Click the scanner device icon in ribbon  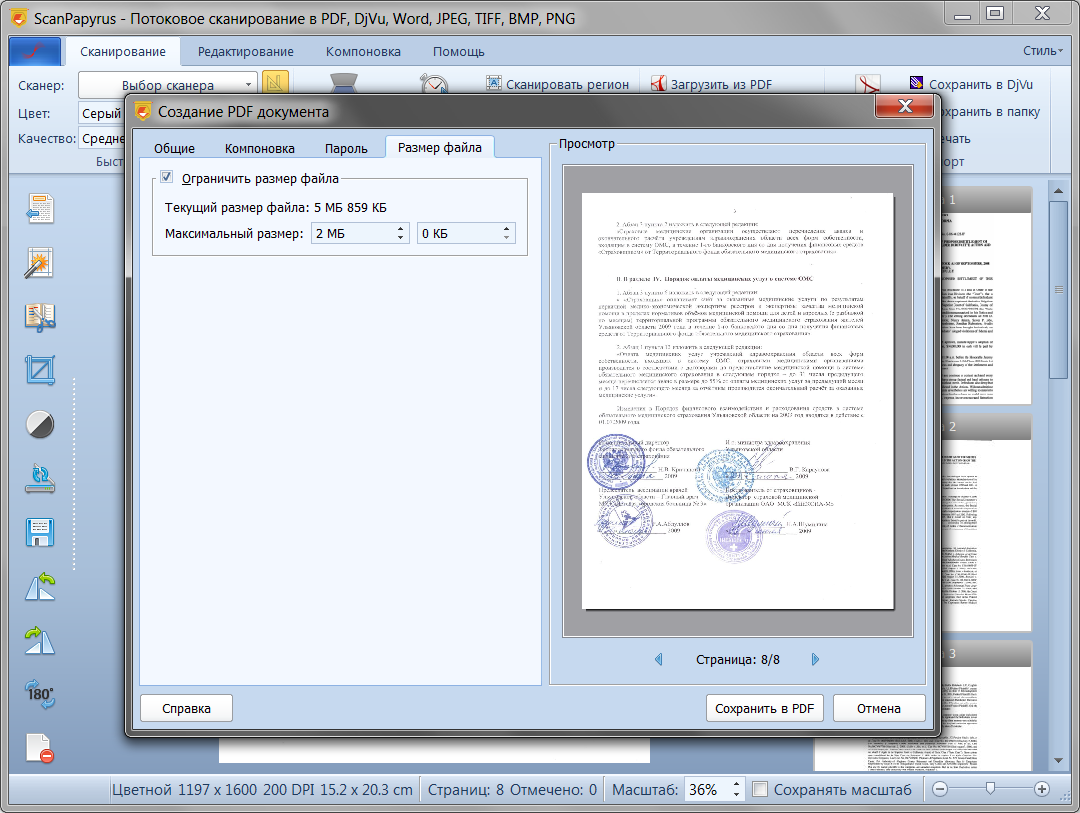click(344, 83)
